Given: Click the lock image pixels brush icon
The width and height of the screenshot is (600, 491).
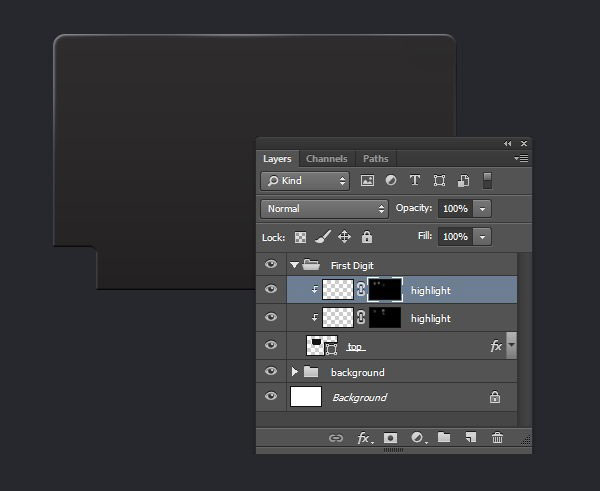Looking at the screenshot, I should click(x=322, y=237).
